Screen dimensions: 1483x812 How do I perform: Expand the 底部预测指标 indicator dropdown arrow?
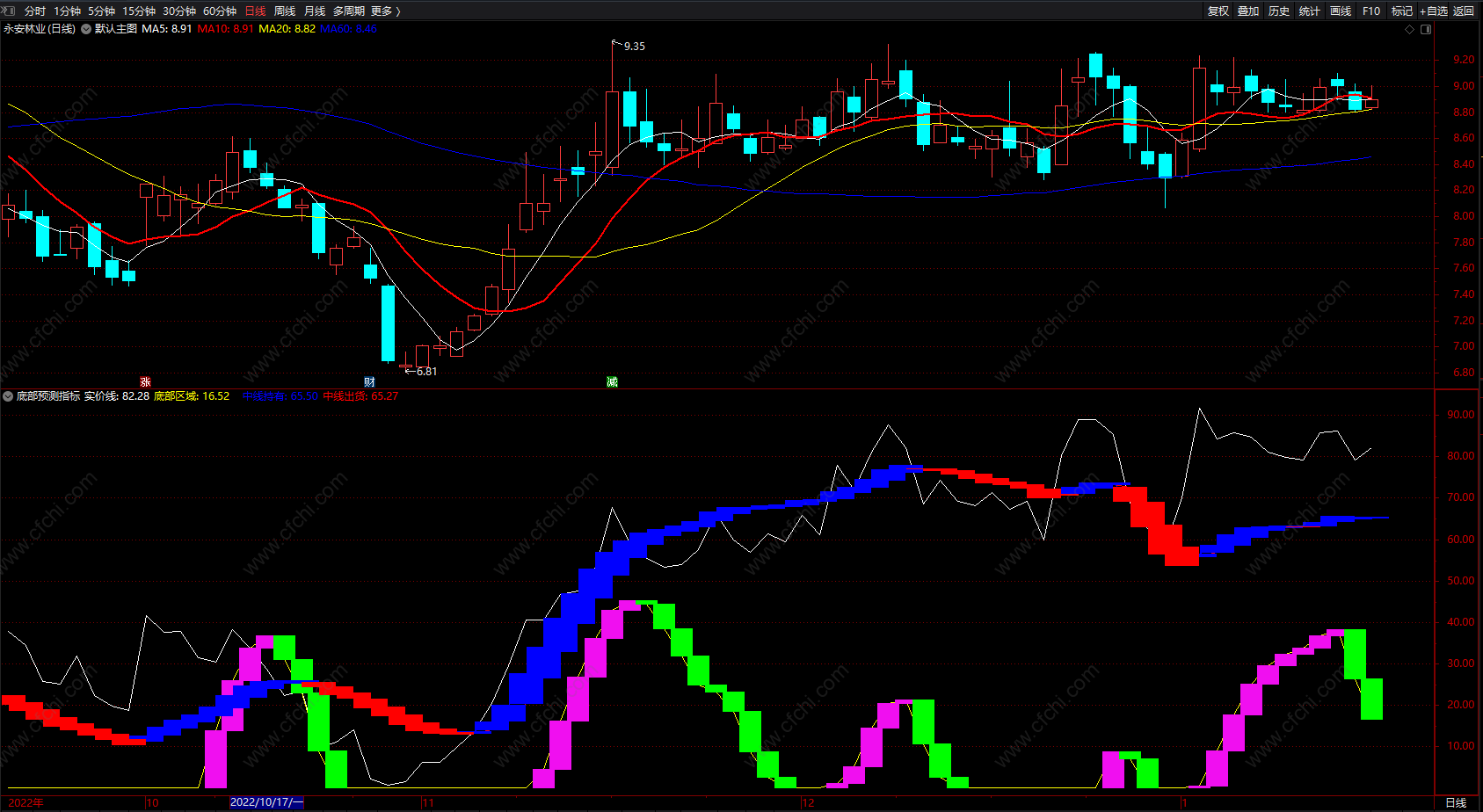[8, 396]
